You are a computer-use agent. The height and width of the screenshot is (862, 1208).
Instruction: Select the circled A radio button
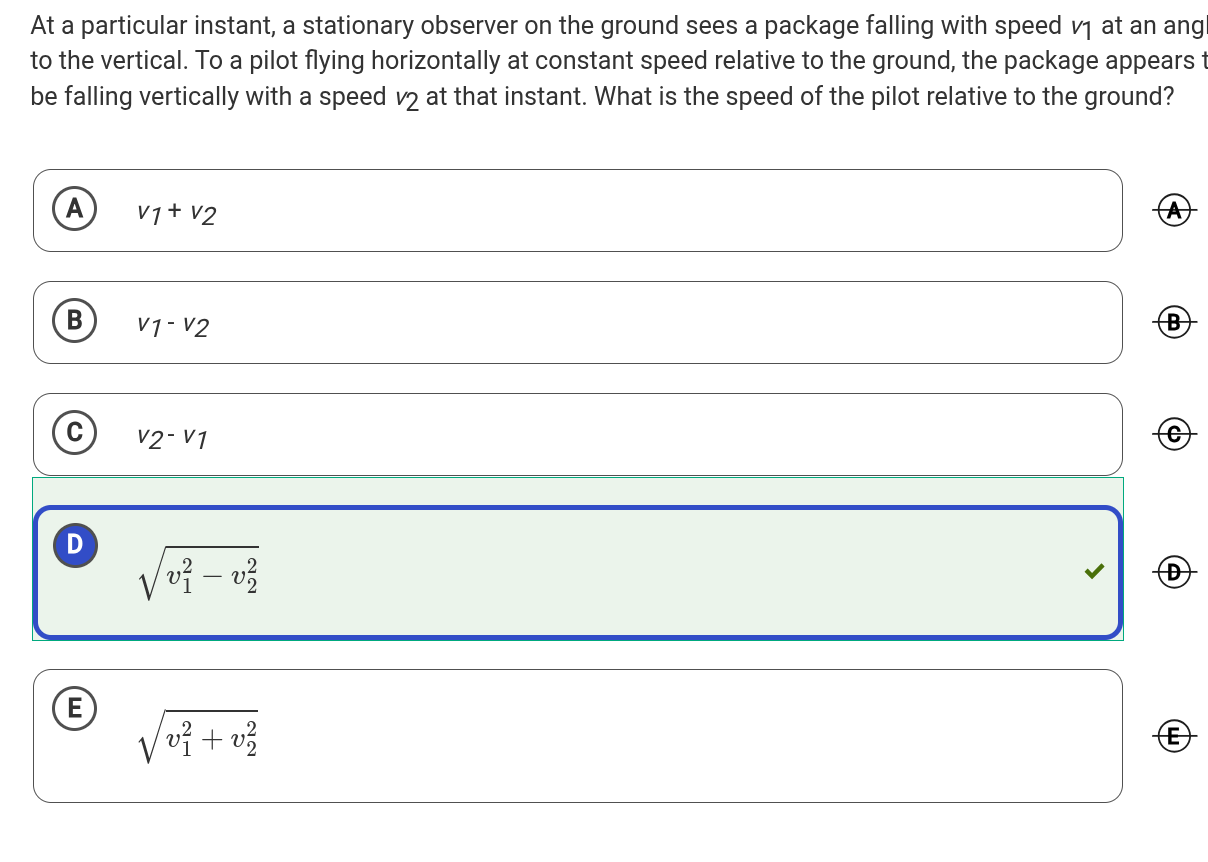point(74,208)
